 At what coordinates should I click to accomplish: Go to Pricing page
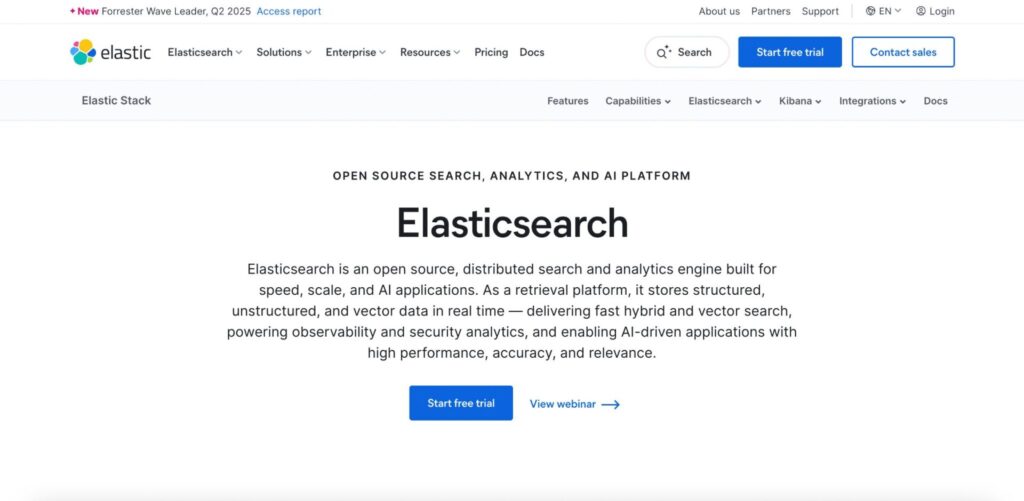coord(491,52)
